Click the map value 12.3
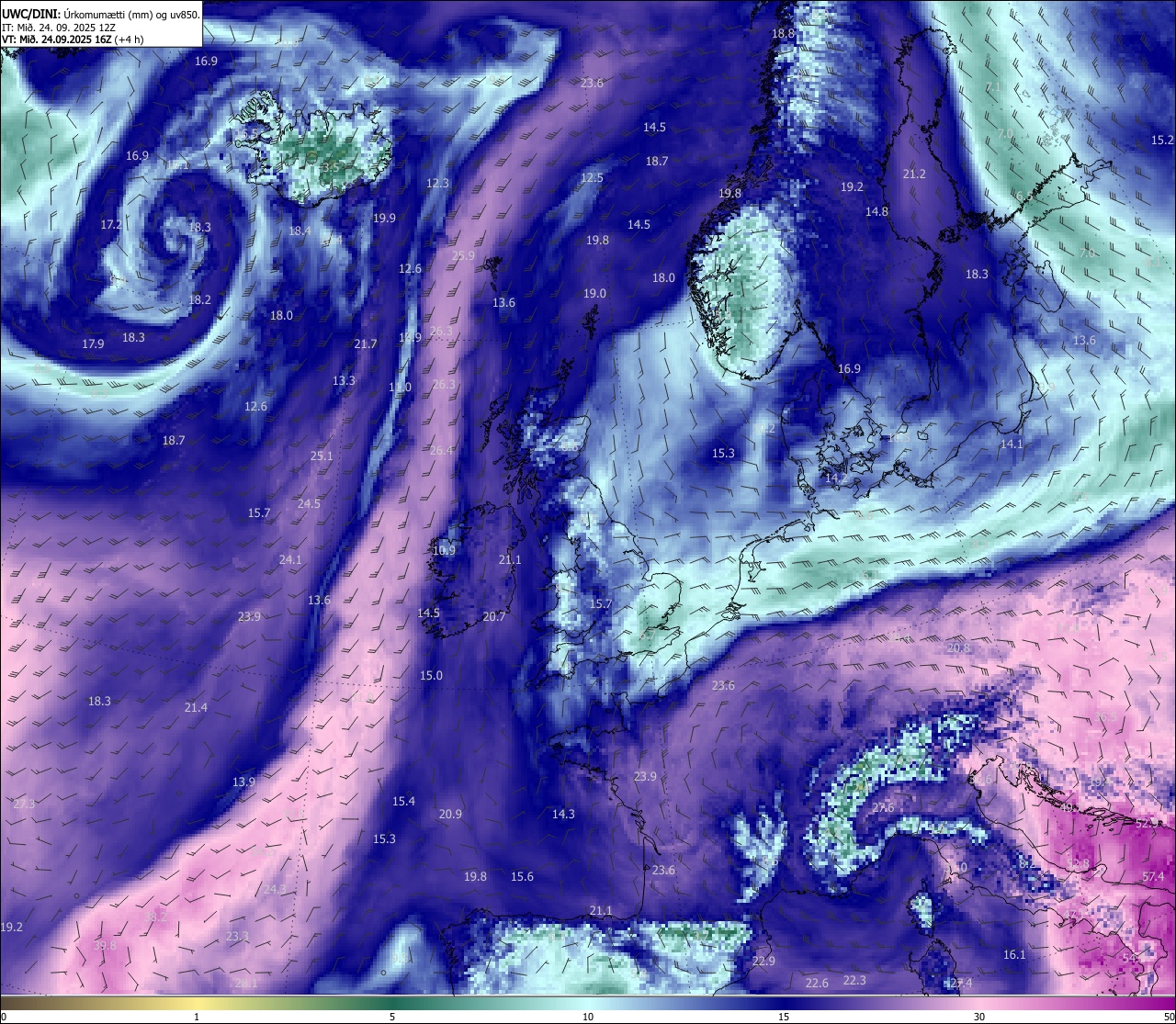The height and width of the screenshot is (1024, 1176). click(x=438, y=183)
